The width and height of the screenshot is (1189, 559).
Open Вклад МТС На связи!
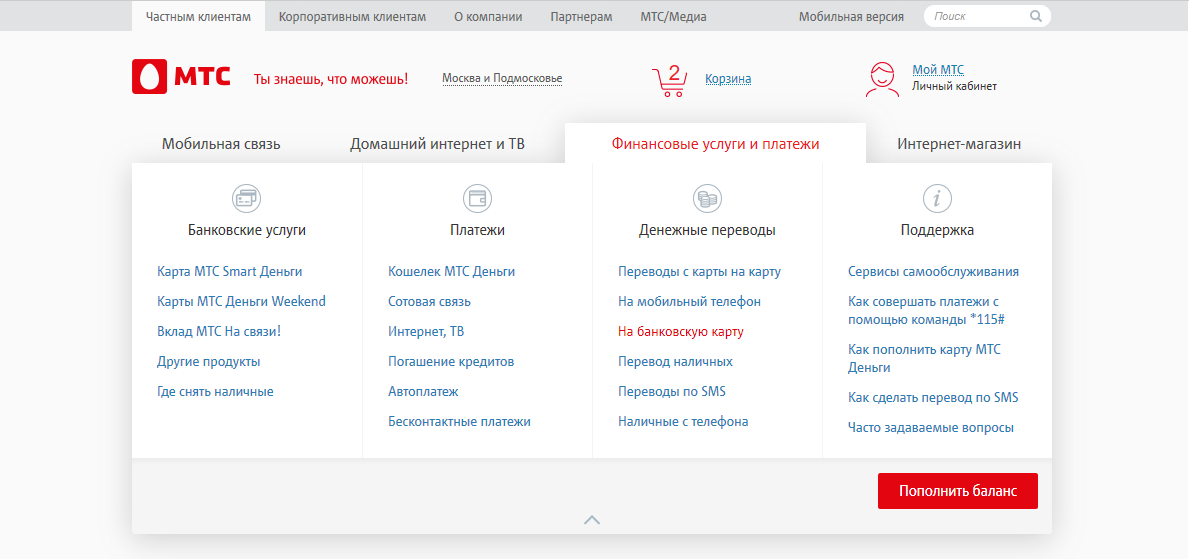(x=219, y=331)
